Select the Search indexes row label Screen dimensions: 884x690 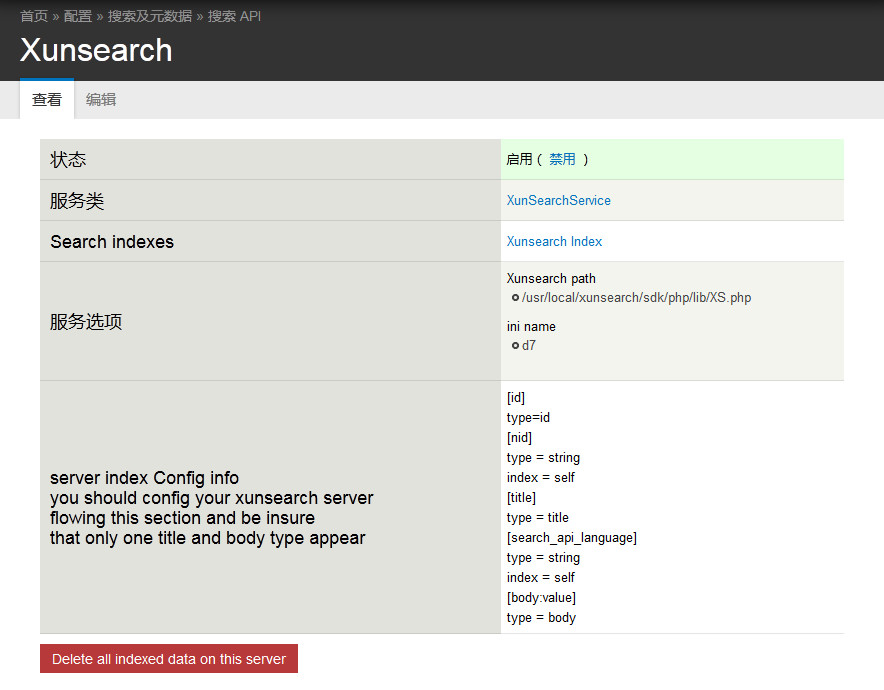pos(112,242)
